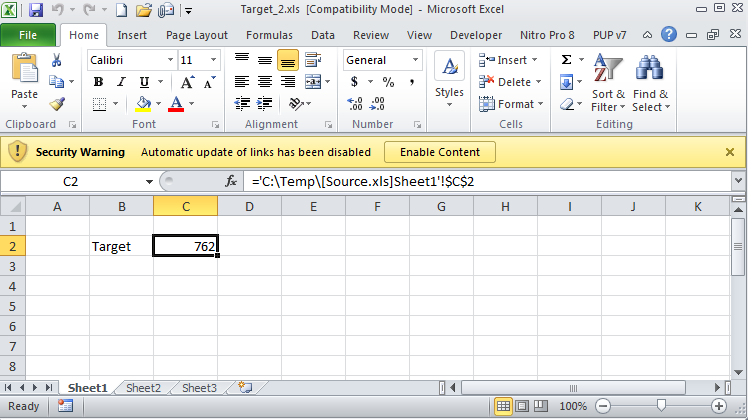The height and width of the screenshot is (420, 748).
Task: Increase indent
Action: pos(265,104)
